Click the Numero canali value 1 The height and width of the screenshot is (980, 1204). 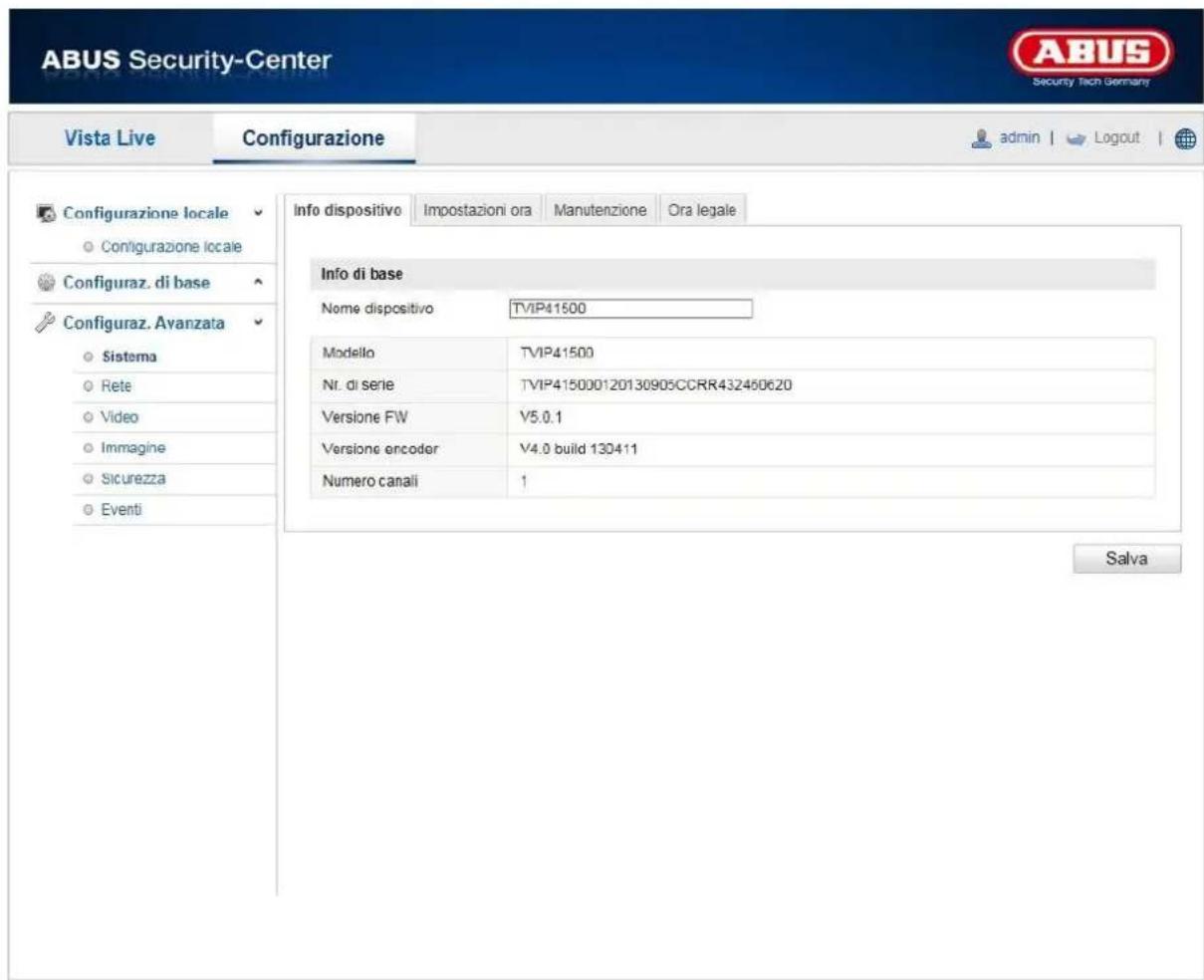pyautogui.click(x=524, y=481)
